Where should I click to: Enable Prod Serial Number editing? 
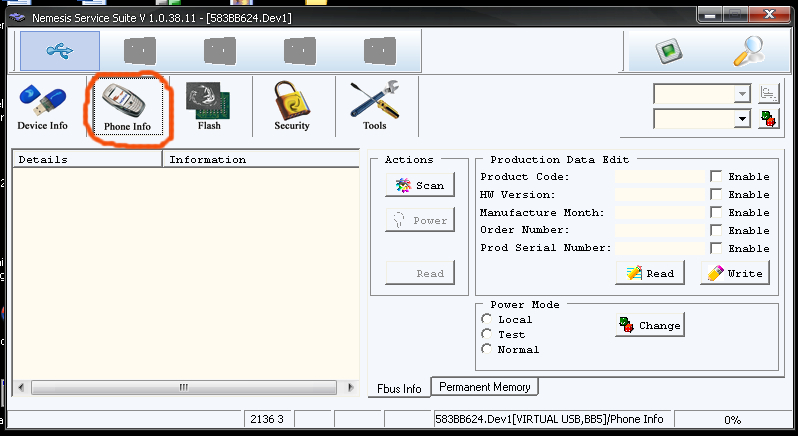tap(716, 248)
